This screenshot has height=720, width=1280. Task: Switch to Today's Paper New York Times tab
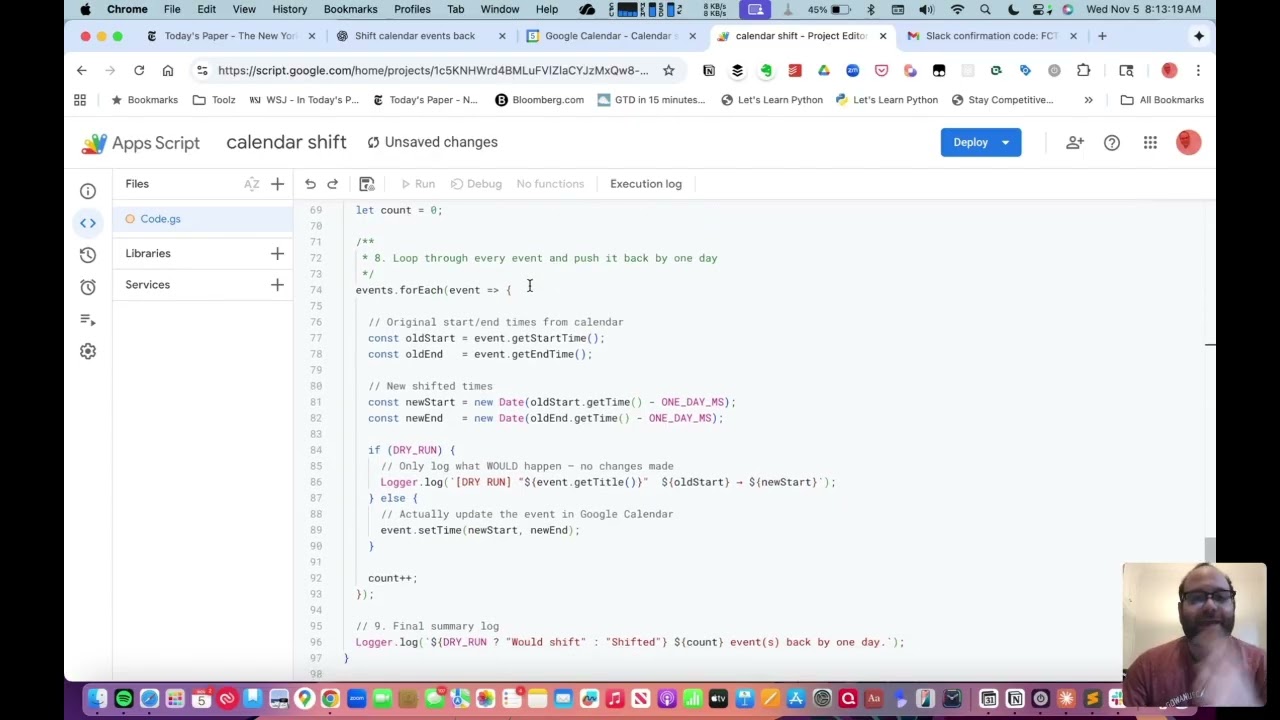(231, 36)
